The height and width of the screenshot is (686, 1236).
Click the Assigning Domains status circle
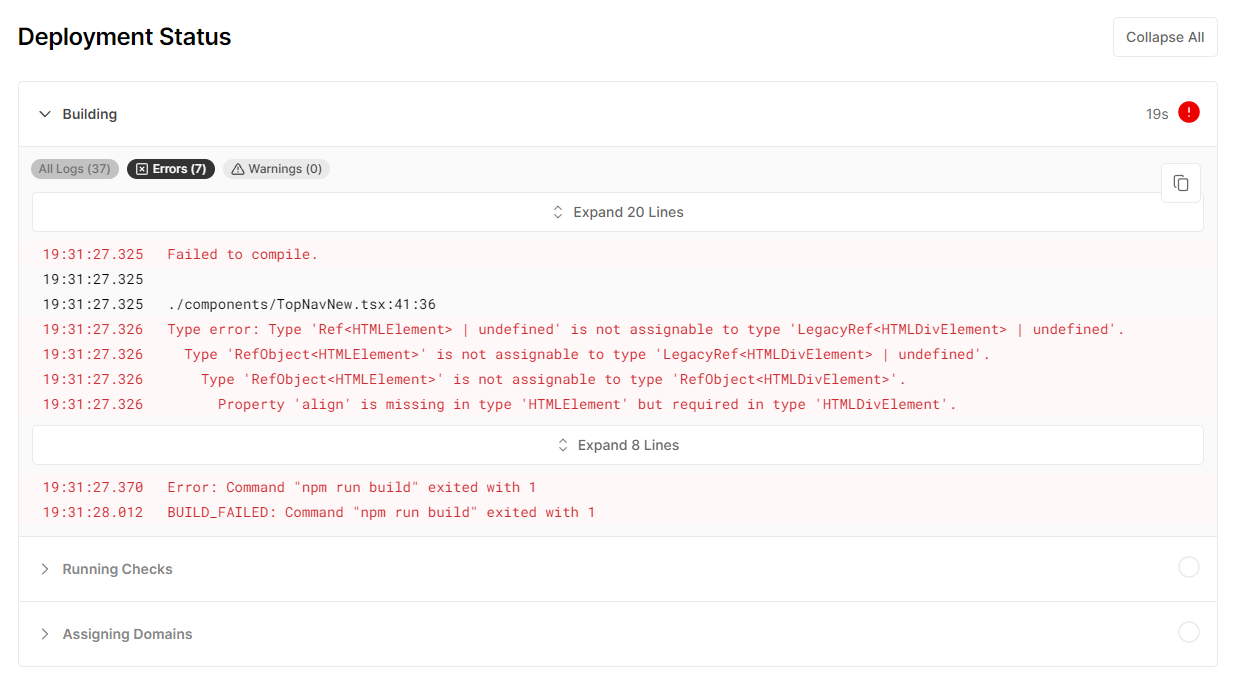[x=1188, y=632]
